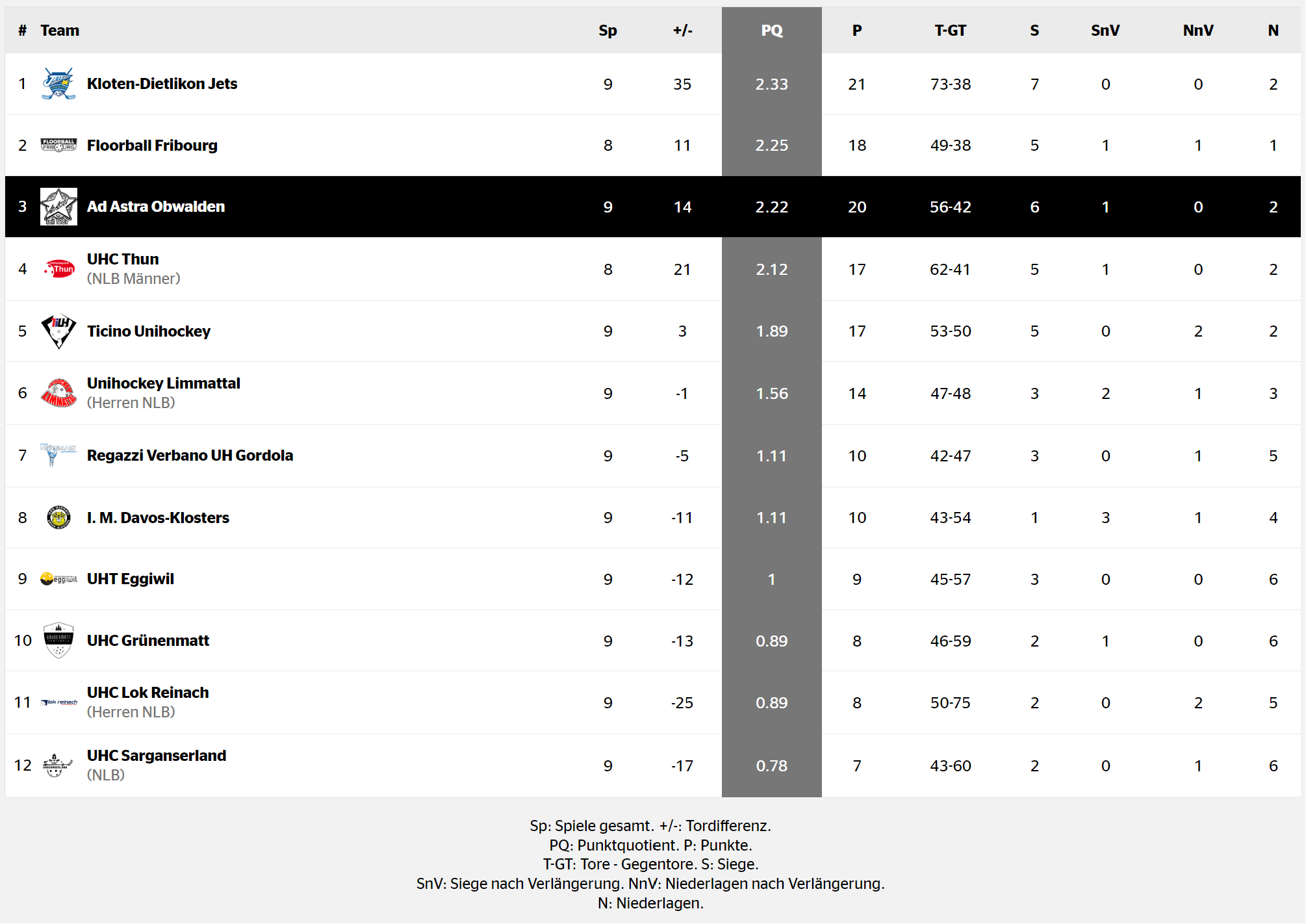Click the I. M. Davos-Klosters round crest
The width and height of the screenshot is (1306, 924).
[x=58, y=517]
